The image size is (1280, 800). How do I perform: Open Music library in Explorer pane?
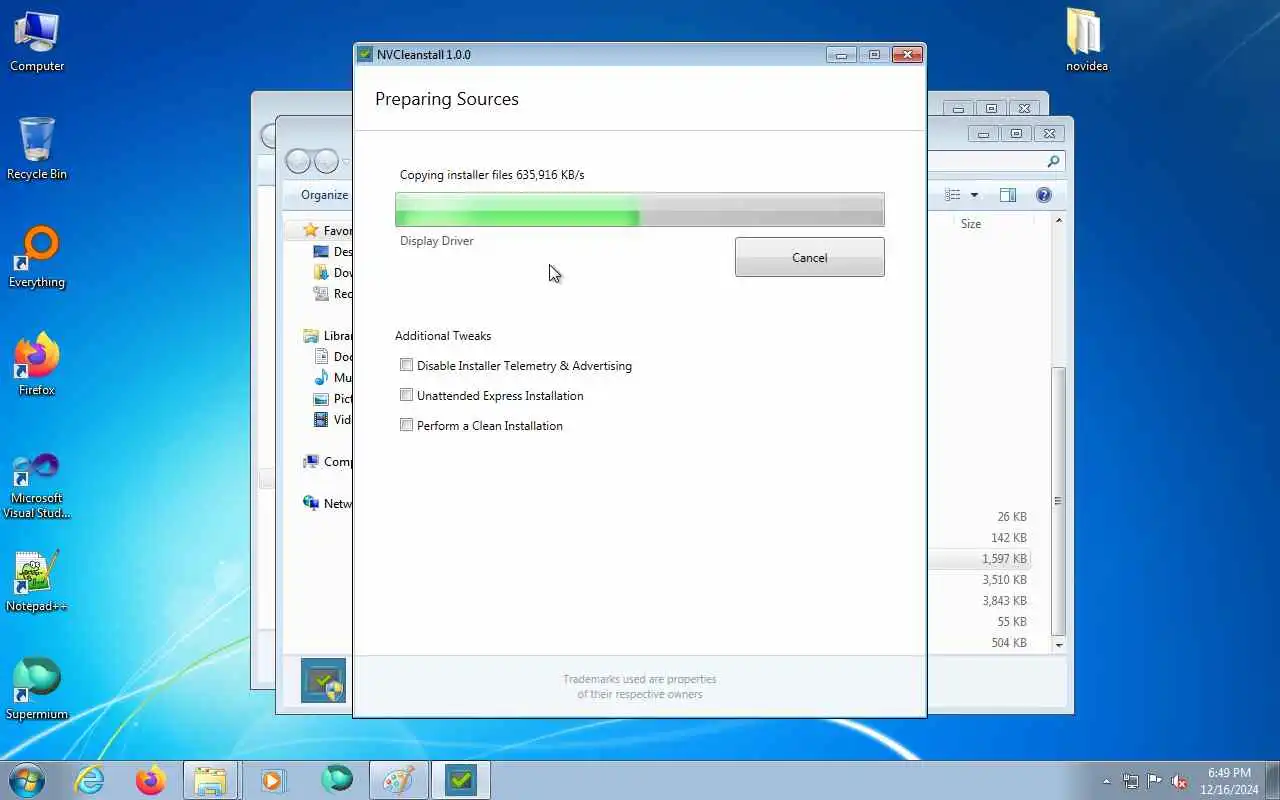[333, 378]
